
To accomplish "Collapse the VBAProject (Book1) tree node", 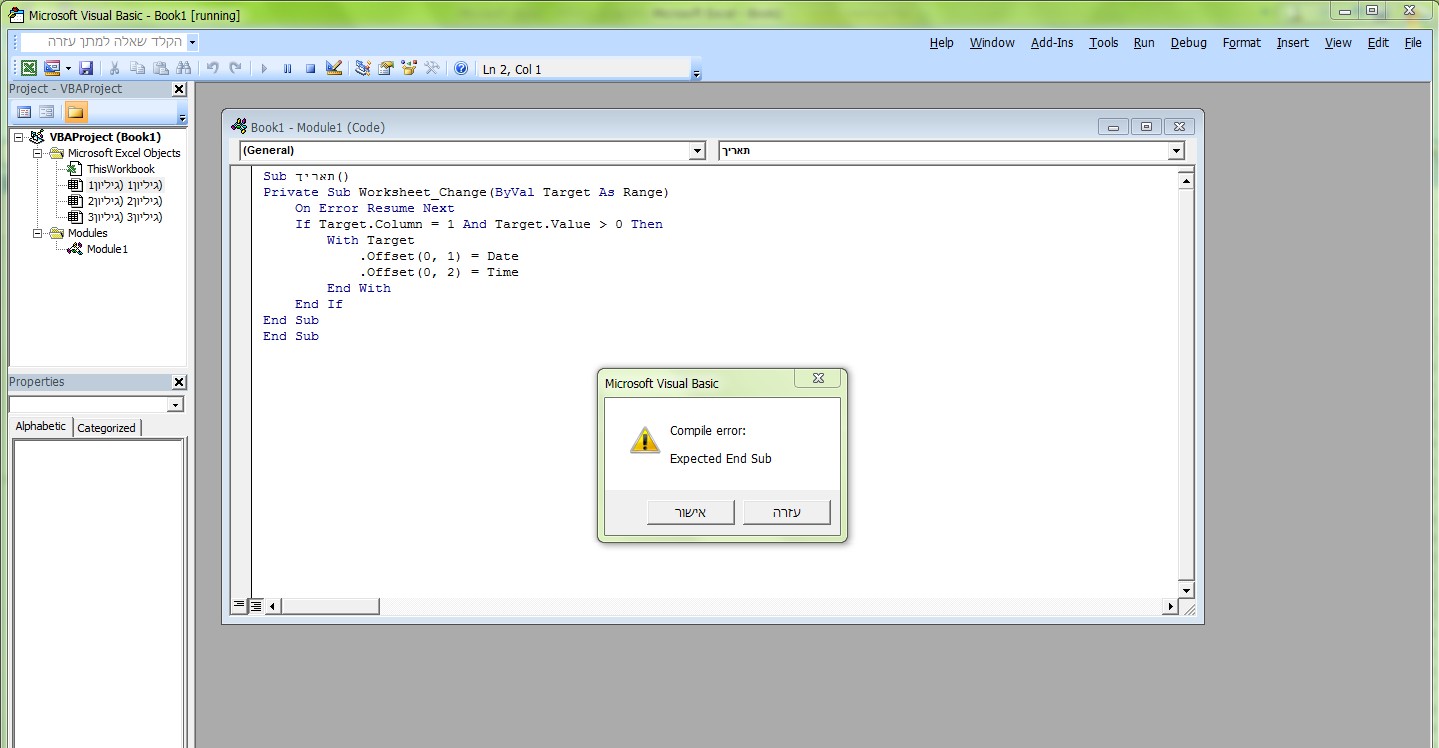I will click(x=20, y=137).
